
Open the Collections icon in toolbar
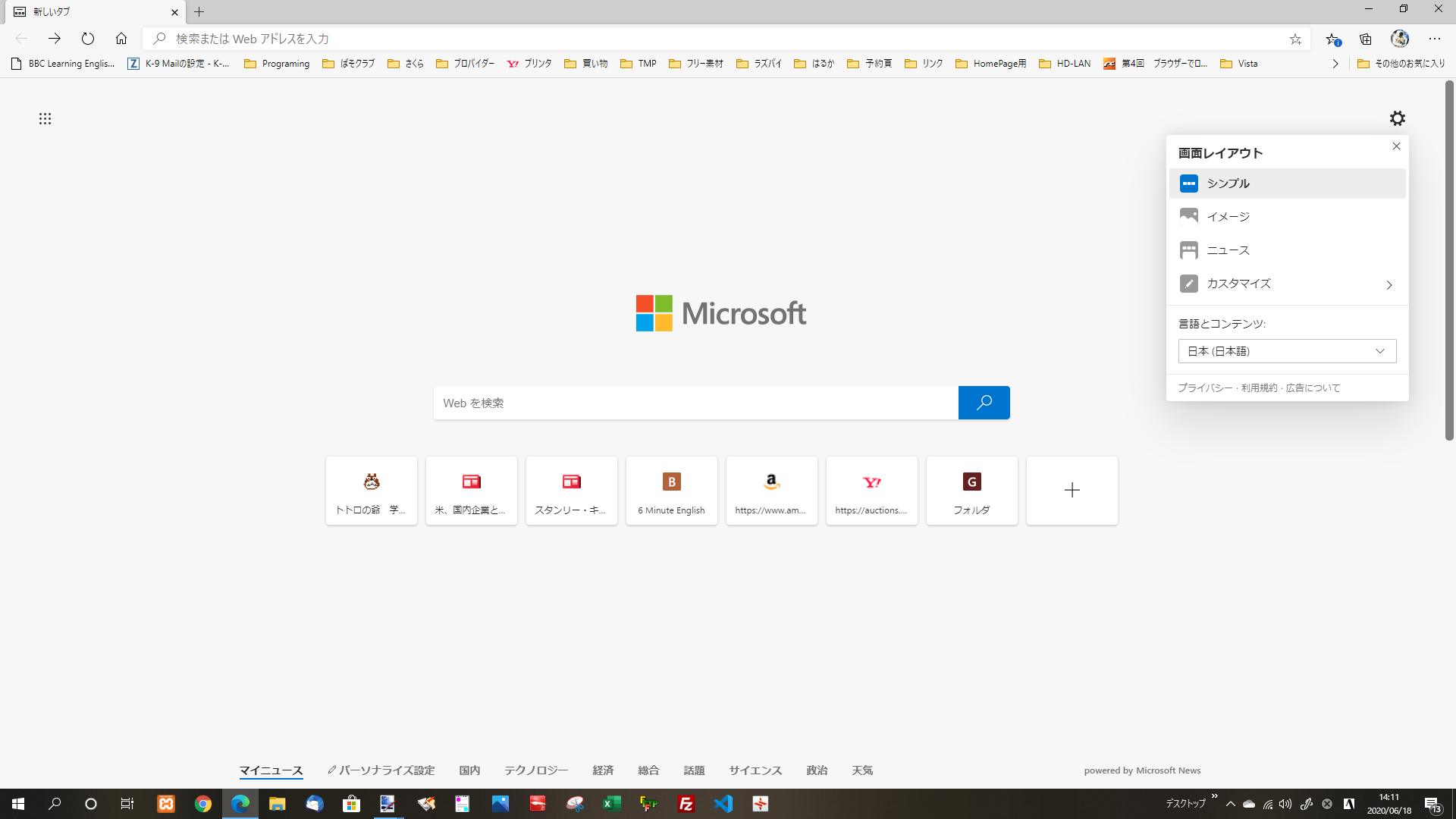(x=1366, y=39)
